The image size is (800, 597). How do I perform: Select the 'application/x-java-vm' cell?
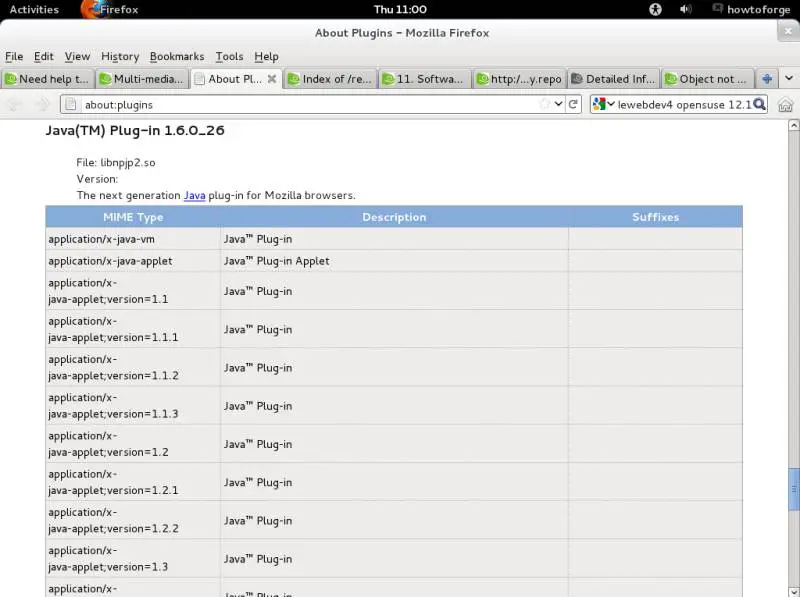tap(133, 239)
